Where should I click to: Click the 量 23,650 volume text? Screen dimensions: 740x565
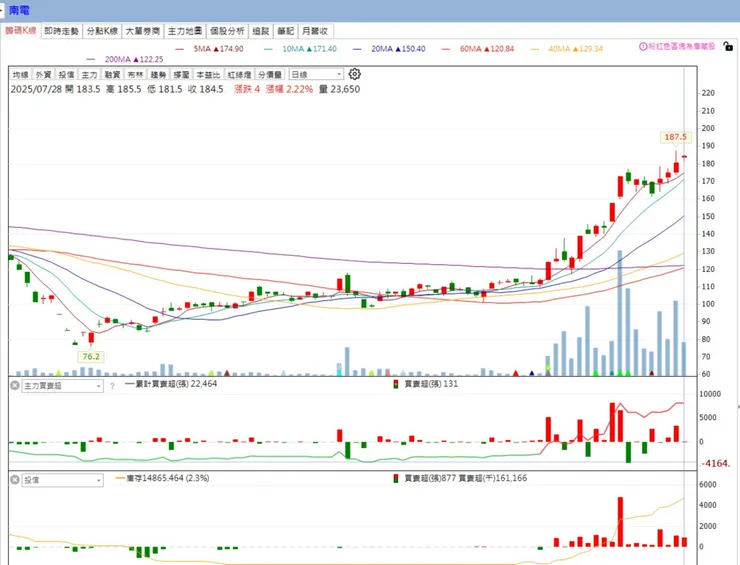click(339, 89)
